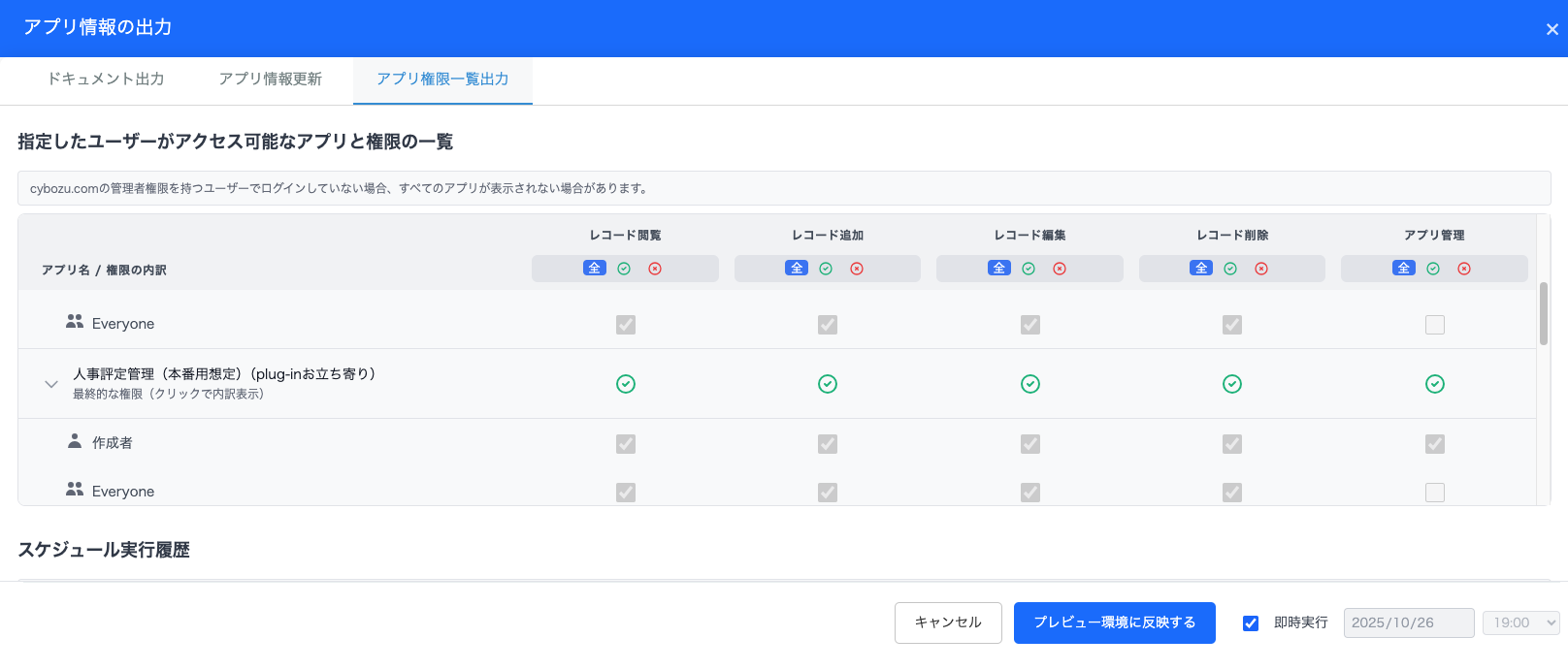Click the 2025/10/26 date field
This screenshot has width=1568, height=670.
[1409, 622]
